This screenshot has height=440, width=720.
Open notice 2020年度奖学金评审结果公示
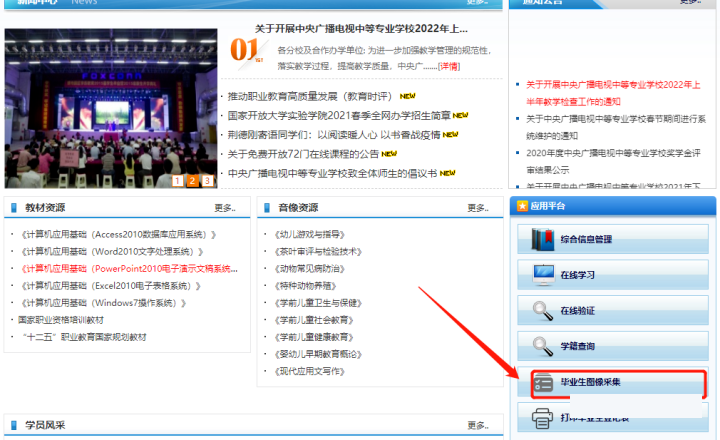click(x=613, y=161)
